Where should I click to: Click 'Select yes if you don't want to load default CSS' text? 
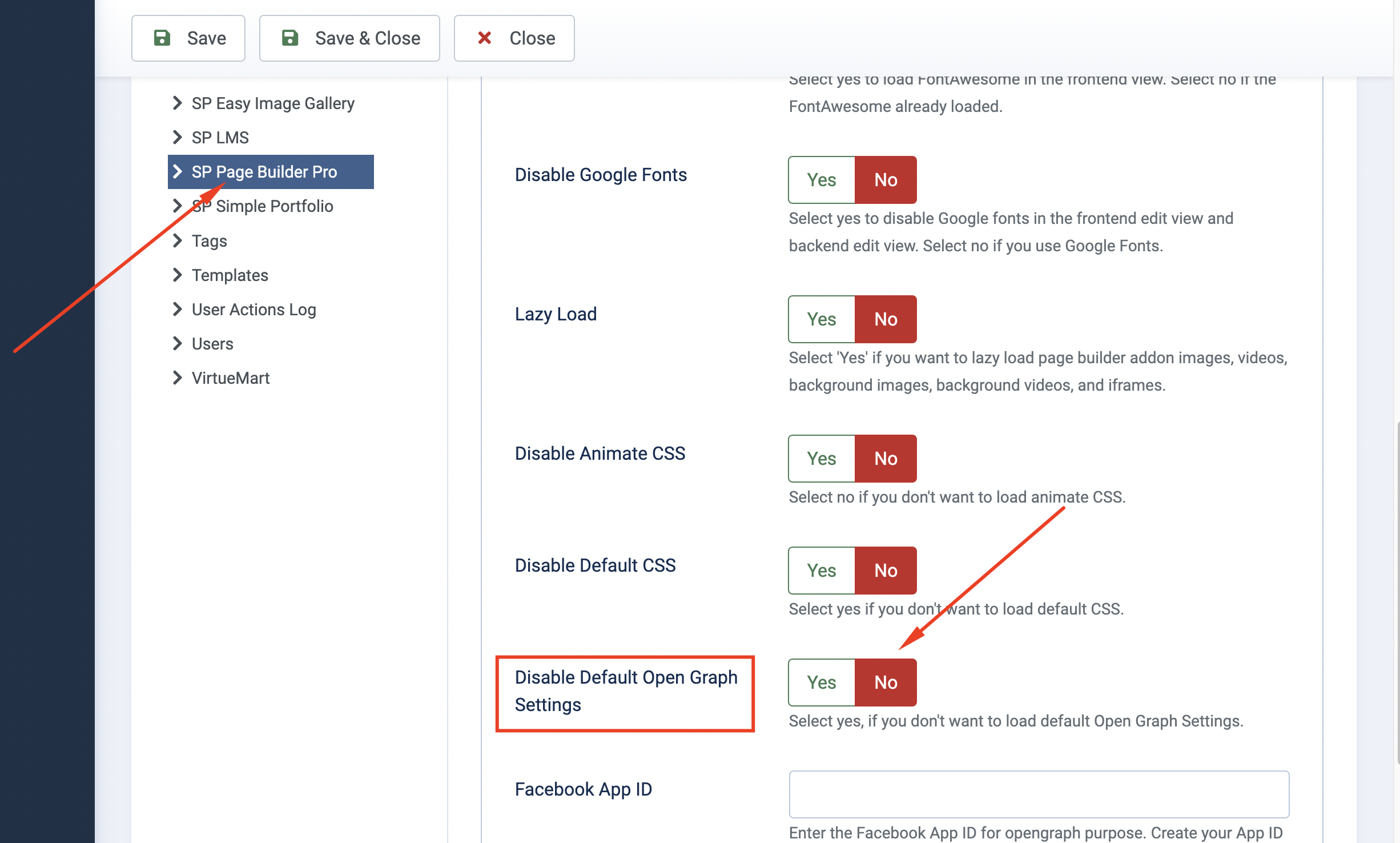[x=956, y=609]
